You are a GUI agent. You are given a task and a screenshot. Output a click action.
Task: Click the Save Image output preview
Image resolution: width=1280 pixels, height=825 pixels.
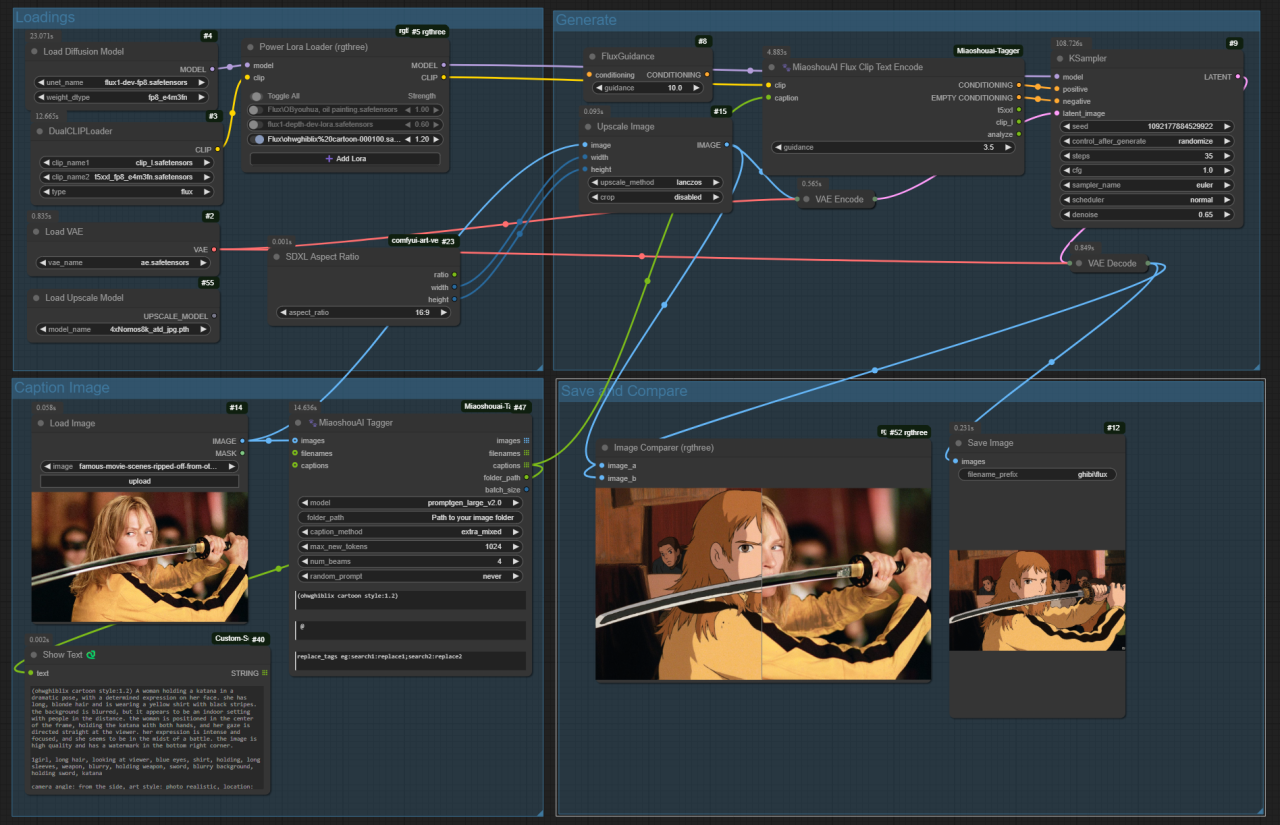click(1037, 600)
